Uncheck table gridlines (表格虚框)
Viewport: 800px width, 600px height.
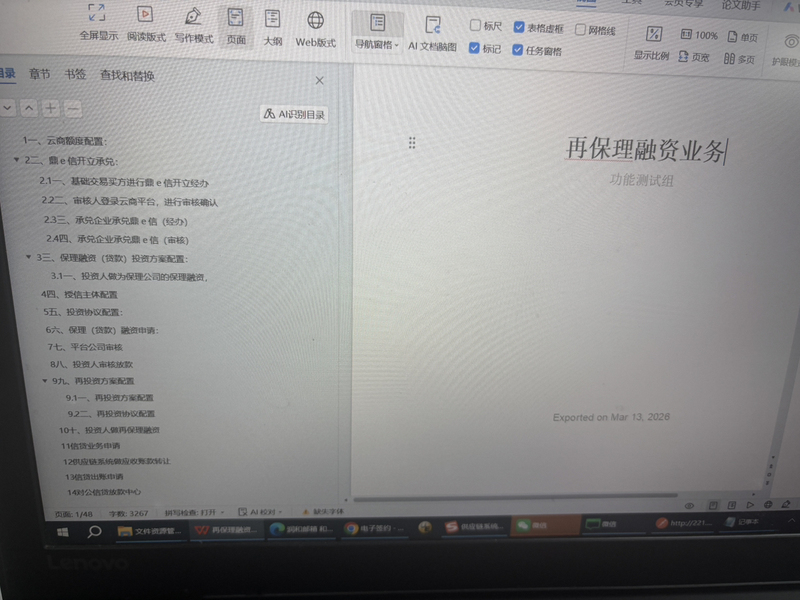tap(519, 27)
